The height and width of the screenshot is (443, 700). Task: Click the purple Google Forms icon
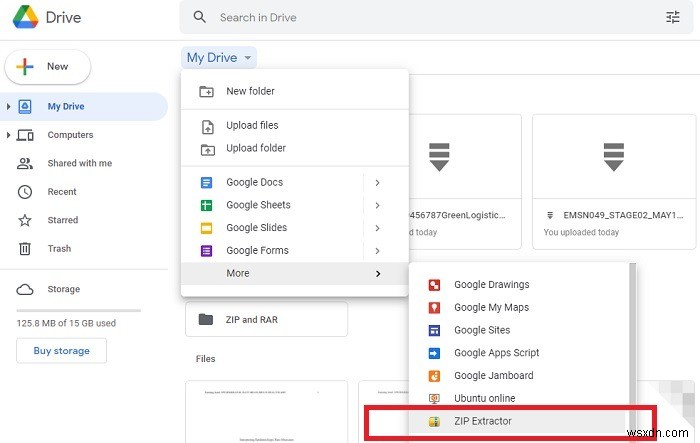pyautogui.click(x=206, y=251)
